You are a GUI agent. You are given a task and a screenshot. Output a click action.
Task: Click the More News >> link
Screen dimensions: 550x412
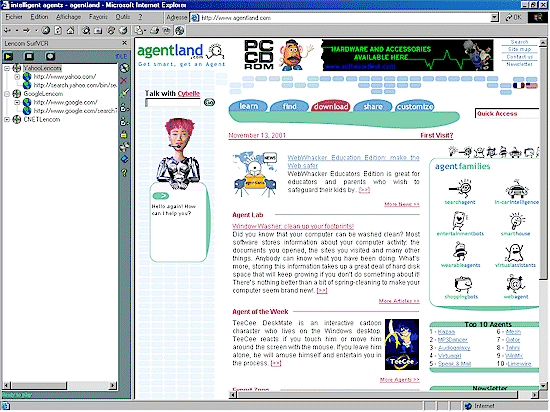click(402, 204)
